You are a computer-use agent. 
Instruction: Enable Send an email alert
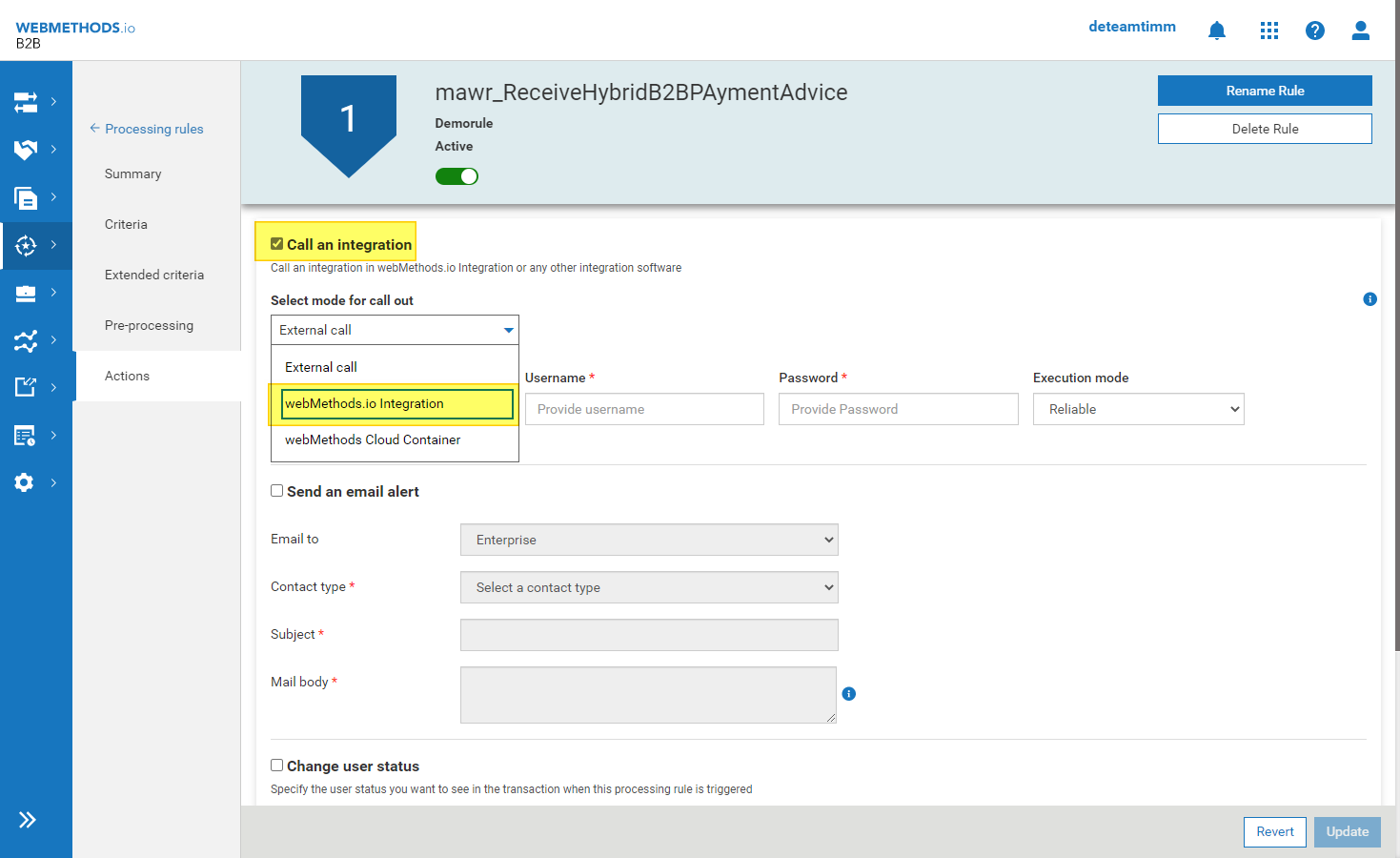point(276,490)
